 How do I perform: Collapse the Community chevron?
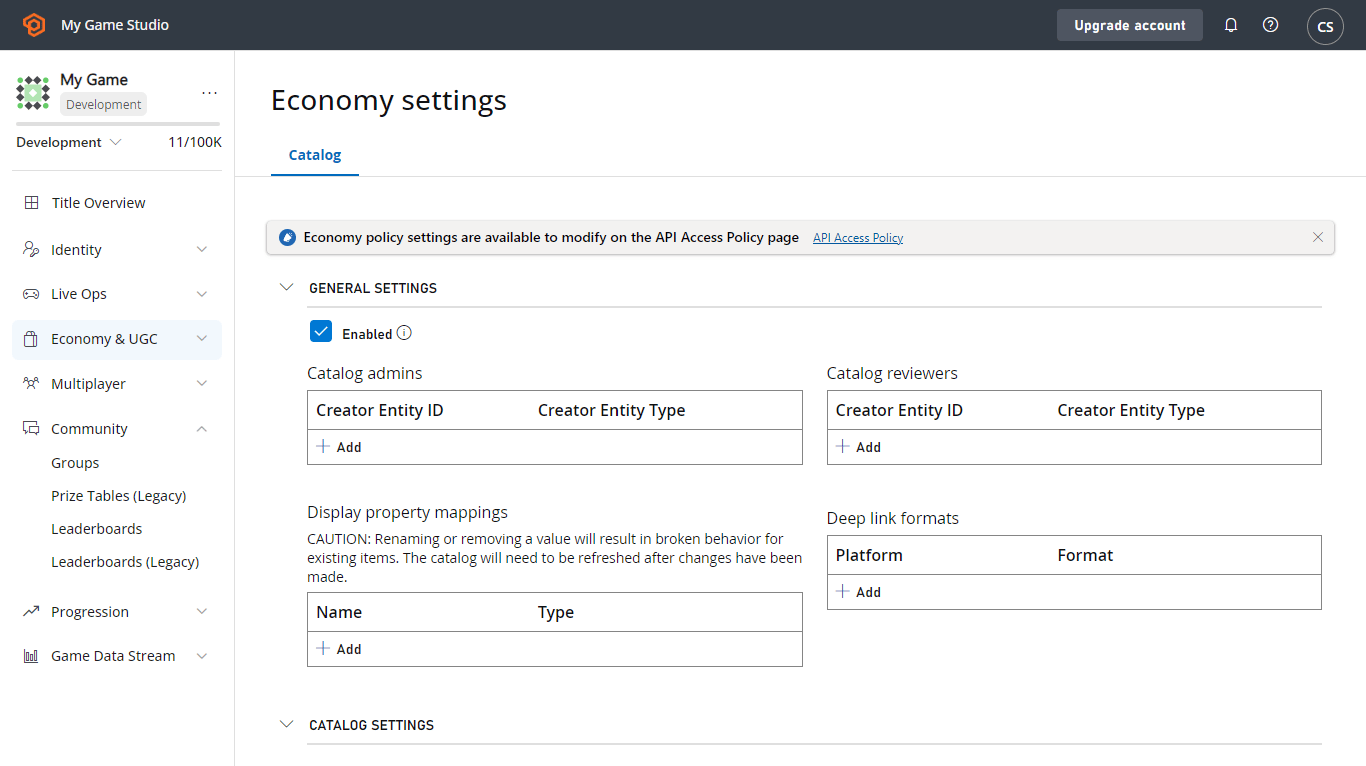tap(202, 429)
